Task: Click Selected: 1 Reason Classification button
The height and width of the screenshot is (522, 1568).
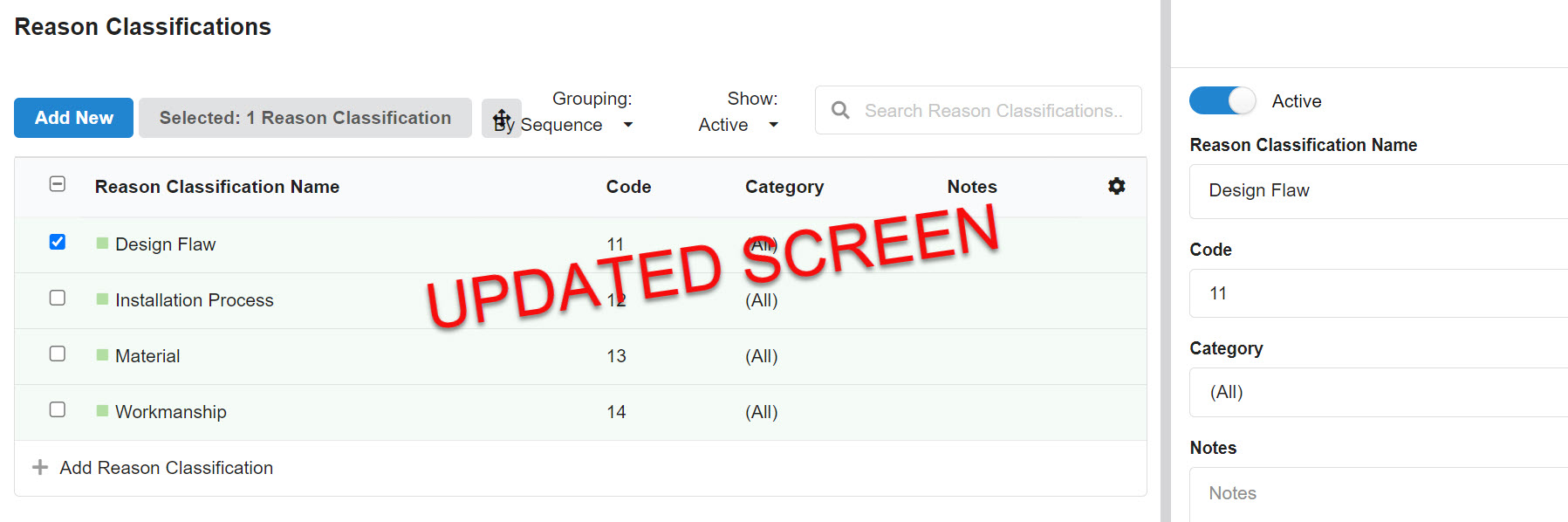Action: coord(305,118)
